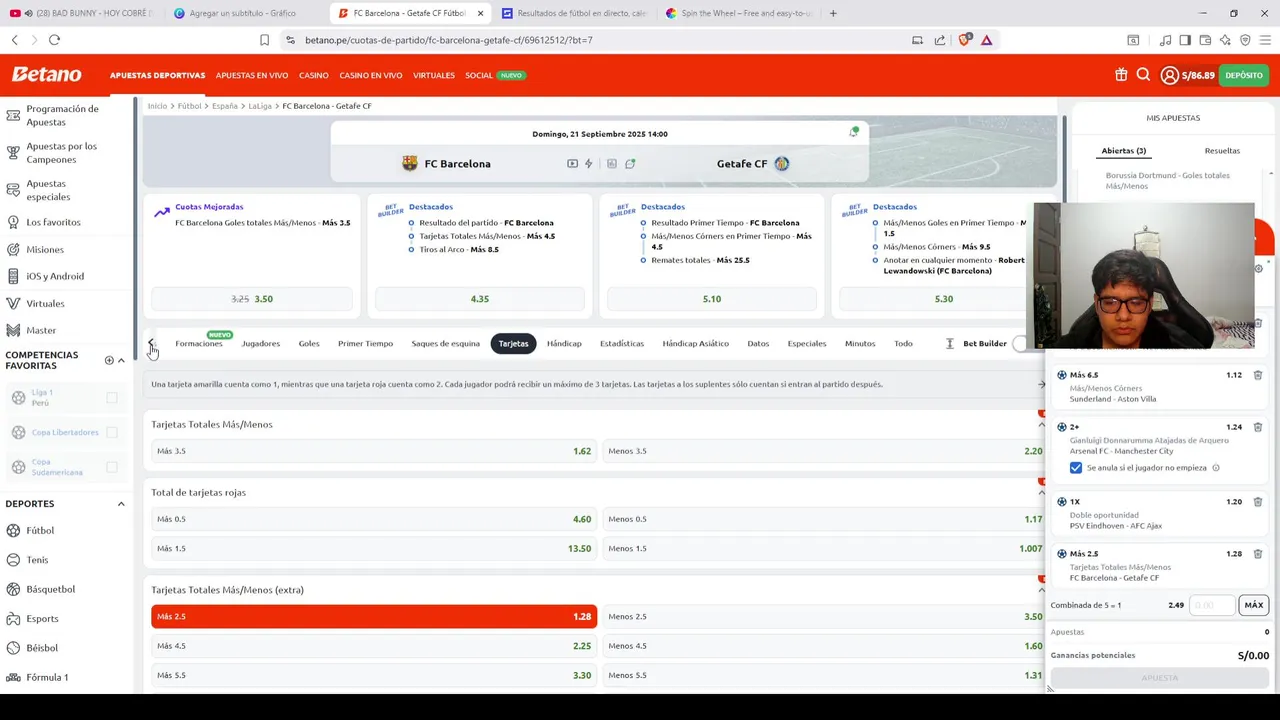Collapse Tarjetas Totales Más/Menos (extra) market
Image resolution: width=1280 pixels, height=720 pixels.
(x=1041, y=590)
